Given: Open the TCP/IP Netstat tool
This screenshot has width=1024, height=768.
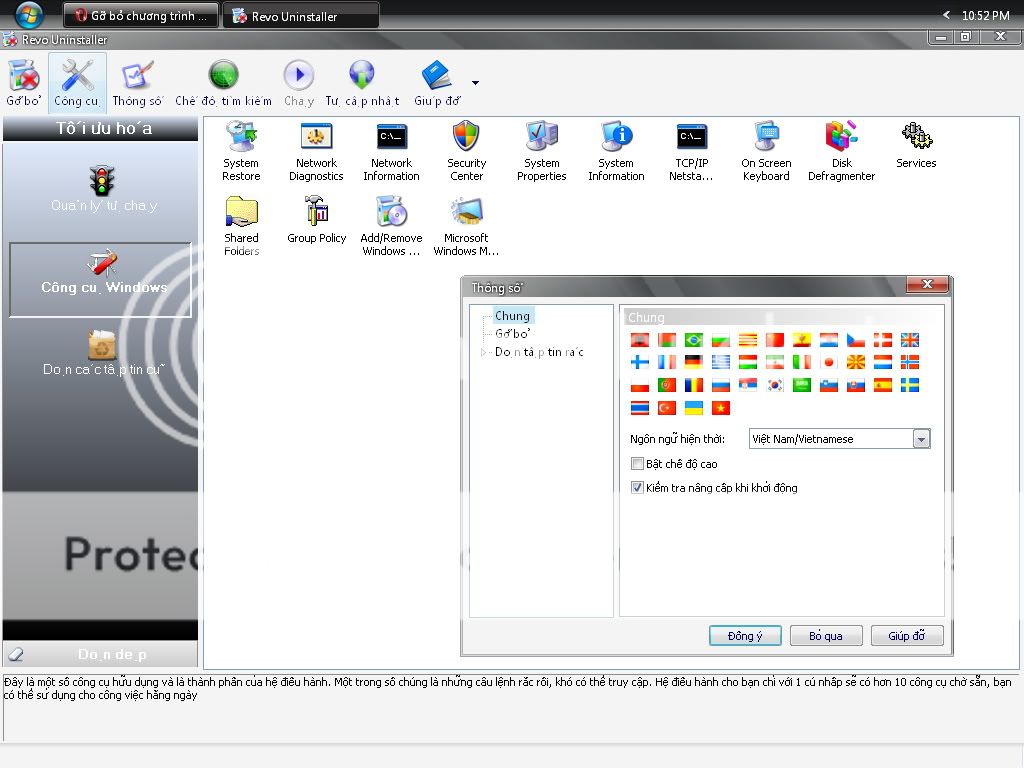Looking at the screenshot, I should tap(691, 138).
